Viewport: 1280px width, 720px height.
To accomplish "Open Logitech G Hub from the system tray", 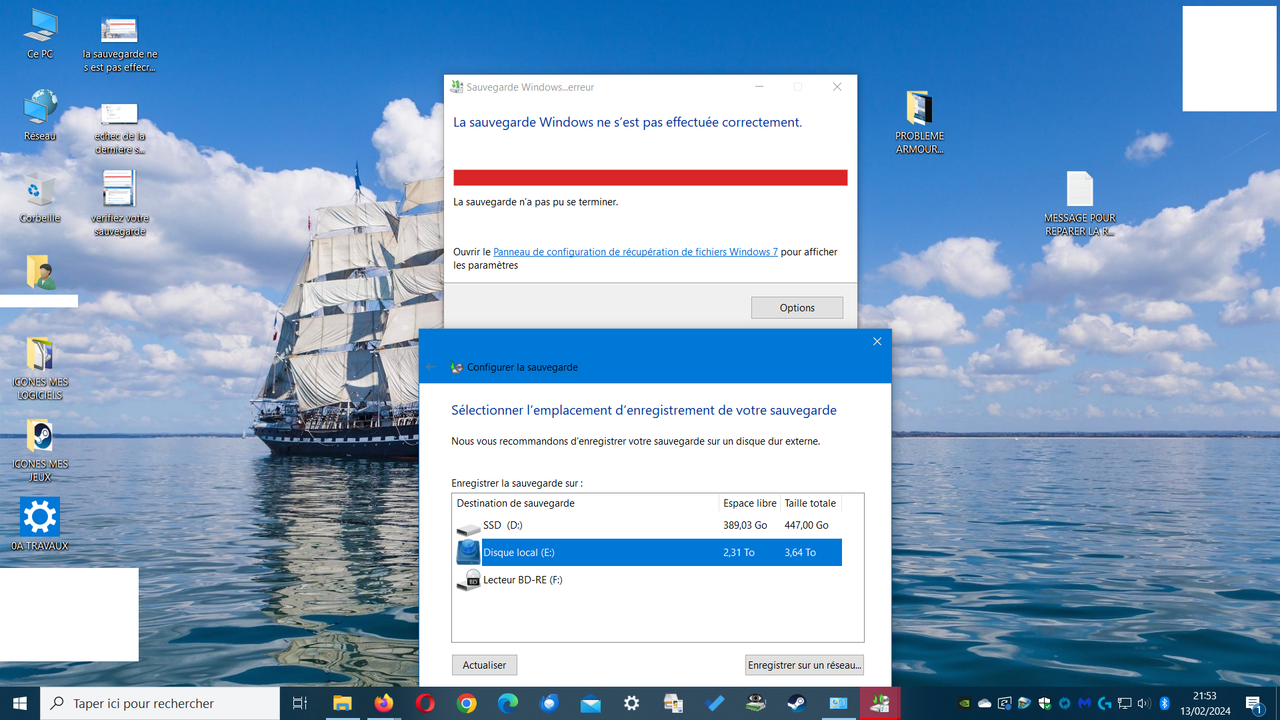I will coord(1103,703).
